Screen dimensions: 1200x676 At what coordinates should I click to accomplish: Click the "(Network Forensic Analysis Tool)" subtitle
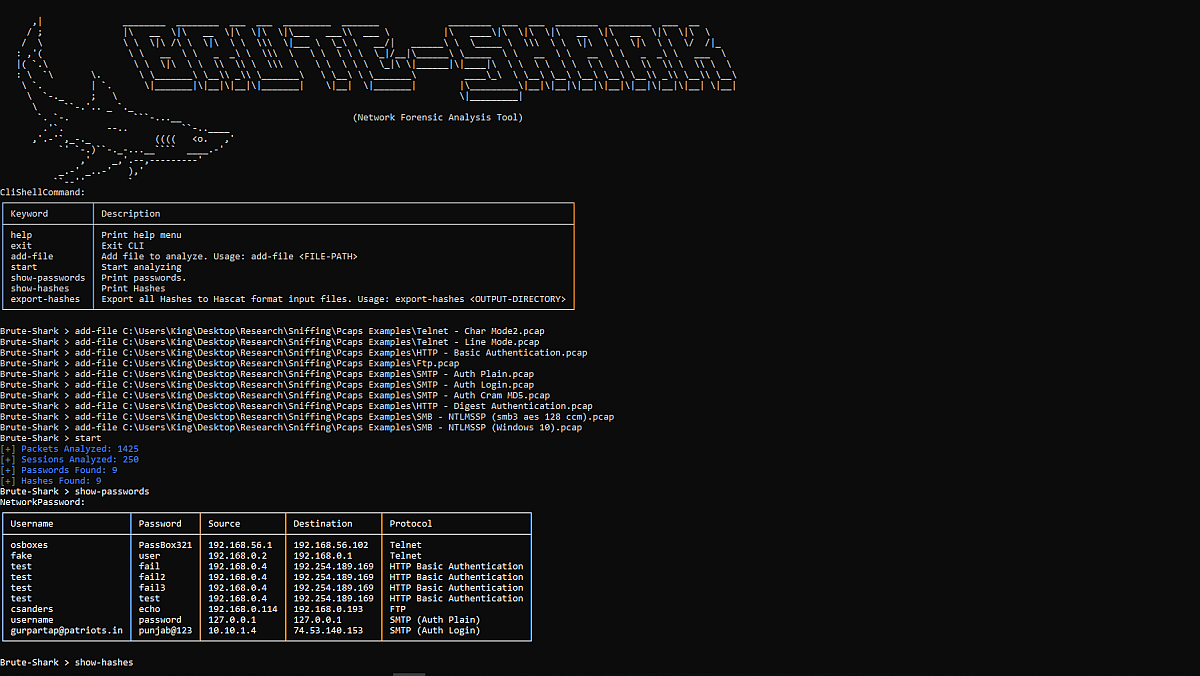pyautogui.click(x=437, y=117)
